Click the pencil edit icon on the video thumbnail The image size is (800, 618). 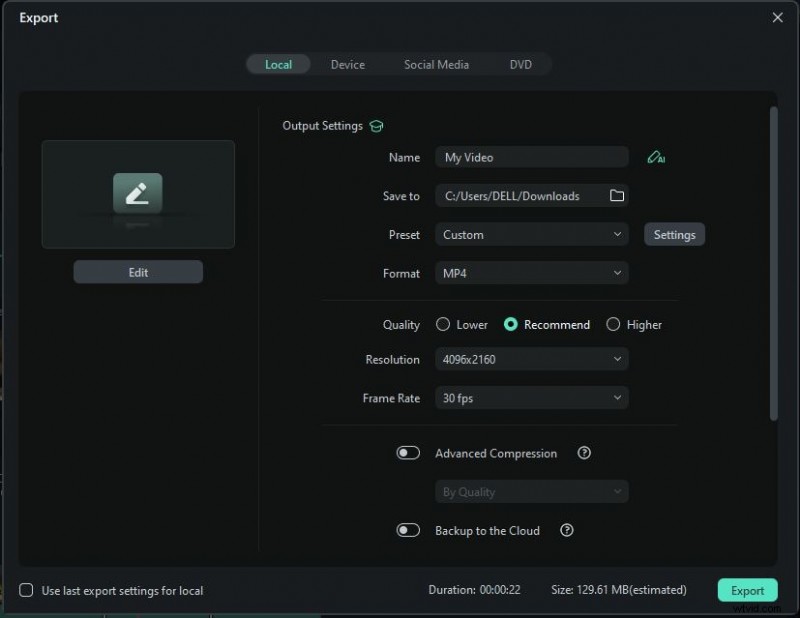click(x=138, y=191)
